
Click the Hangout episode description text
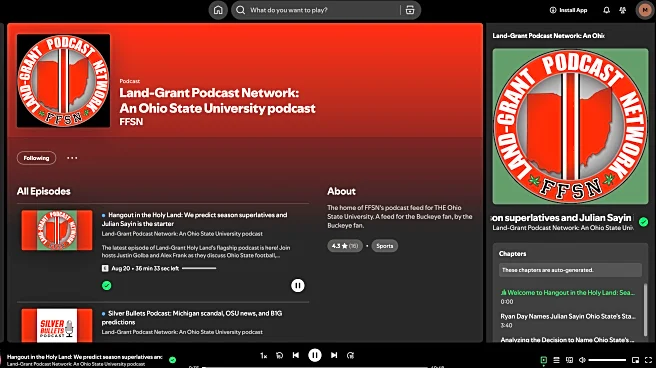point(196,251)
